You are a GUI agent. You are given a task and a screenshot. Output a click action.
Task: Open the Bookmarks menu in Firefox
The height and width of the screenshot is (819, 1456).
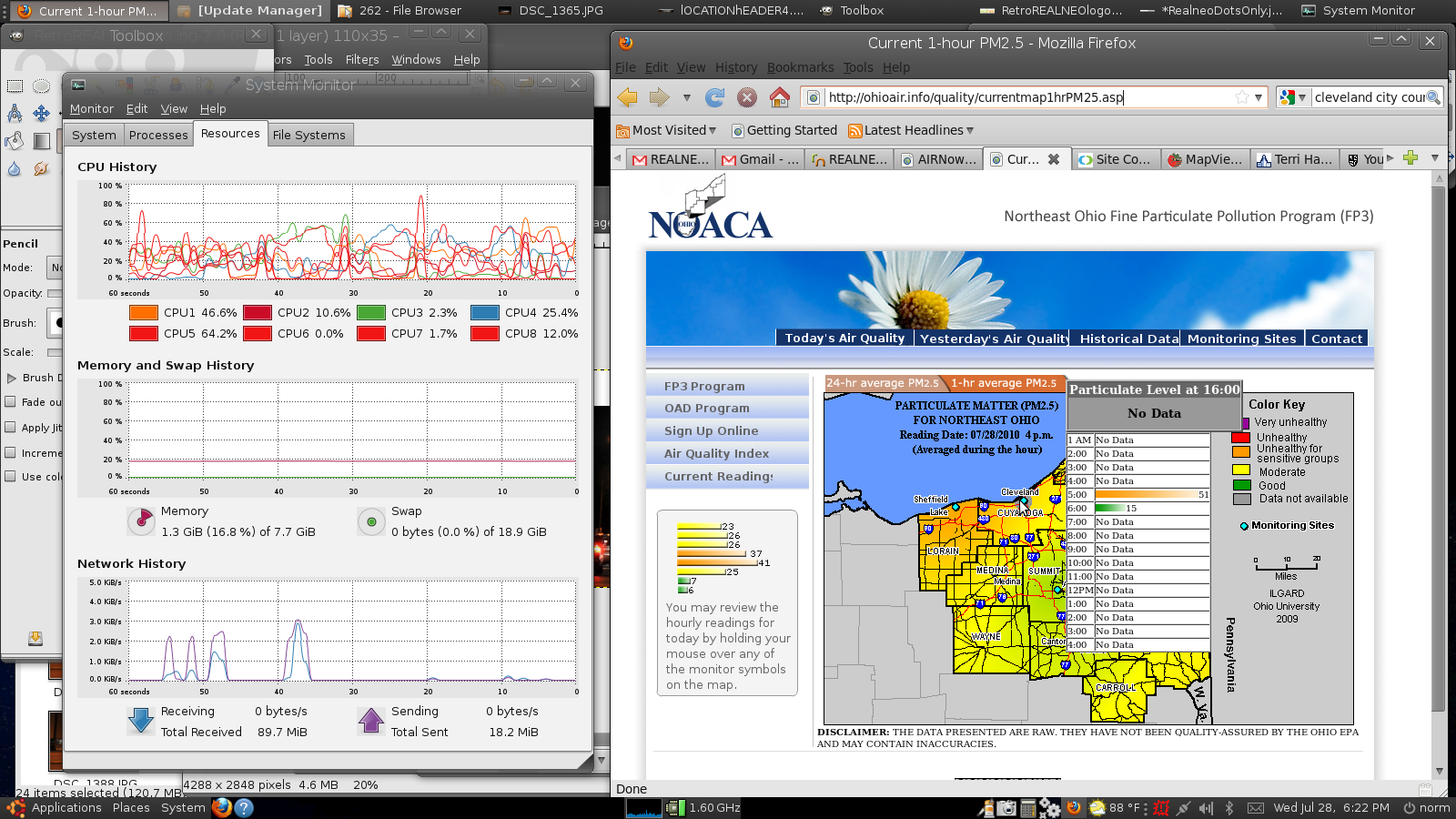coord(800,67)
